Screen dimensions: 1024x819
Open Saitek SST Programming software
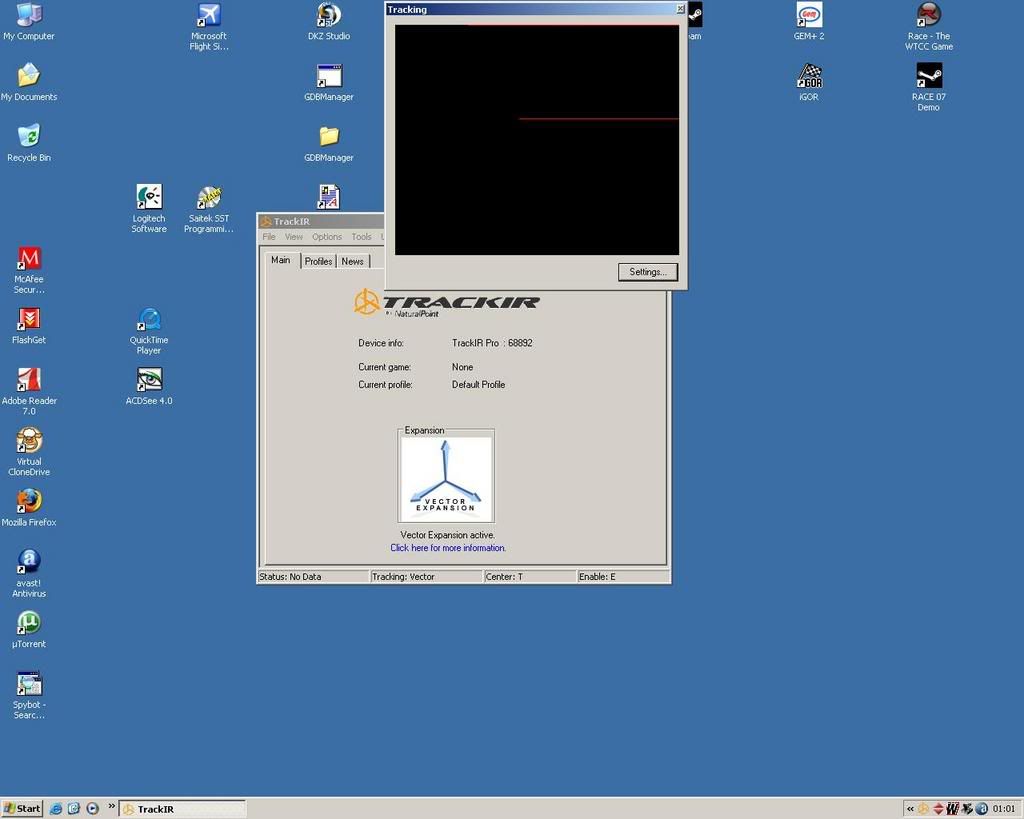coord(208,199)
